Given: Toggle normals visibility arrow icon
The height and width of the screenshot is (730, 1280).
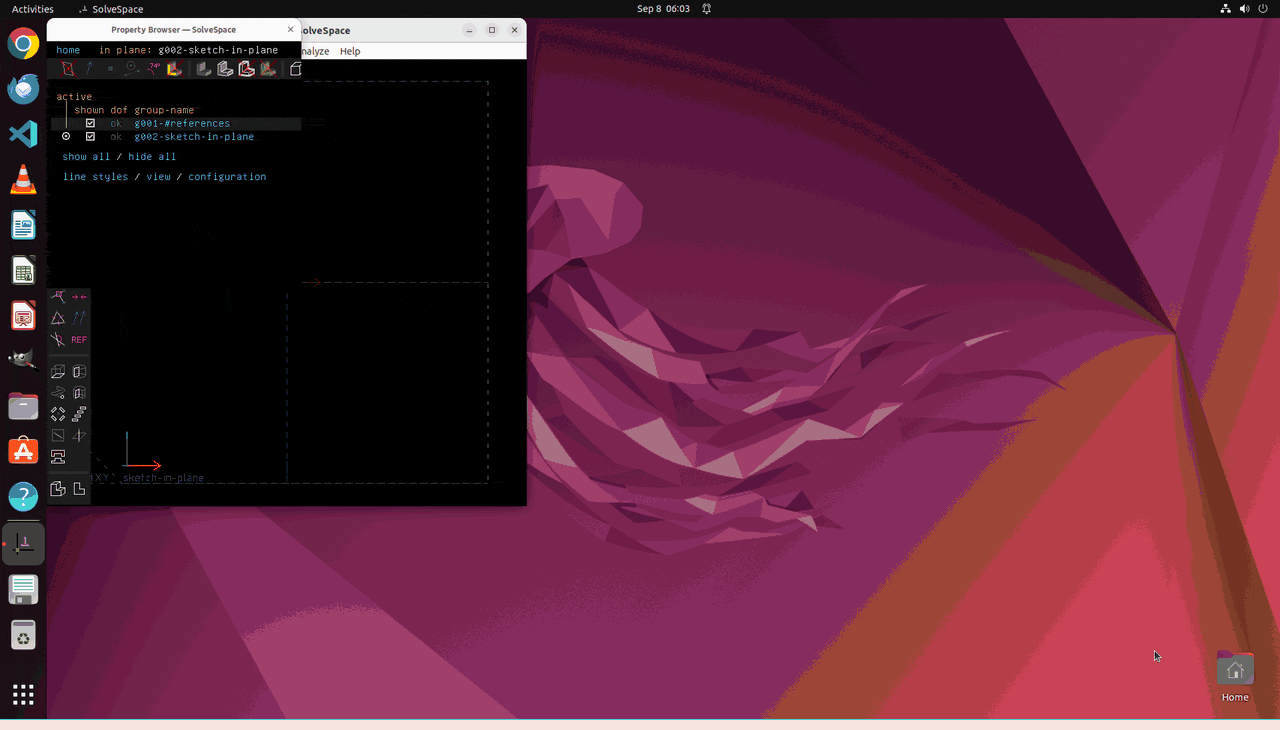Looking at the screenshot, I should coord(89,69).
